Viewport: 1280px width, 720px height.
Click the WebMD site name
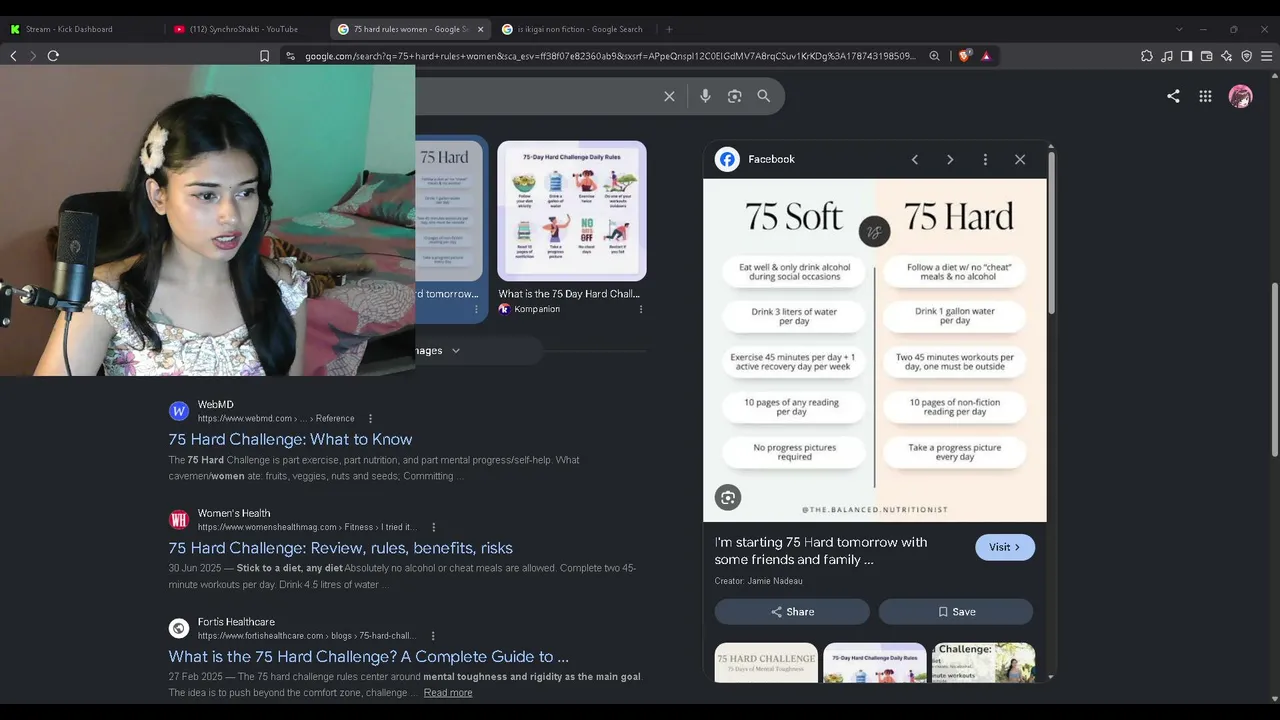tap(215, 405)
